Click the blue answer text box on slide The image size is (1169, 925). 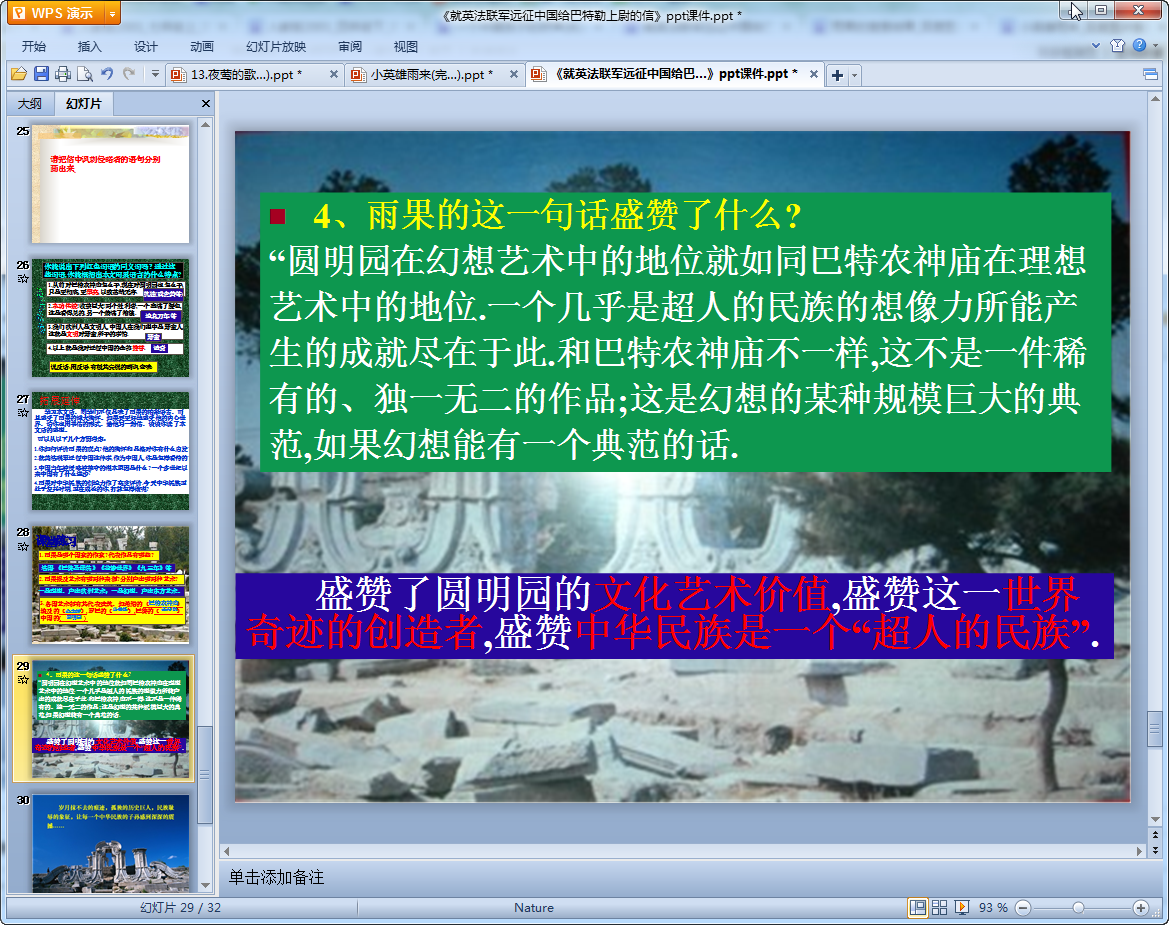click(x=674, y=615)
